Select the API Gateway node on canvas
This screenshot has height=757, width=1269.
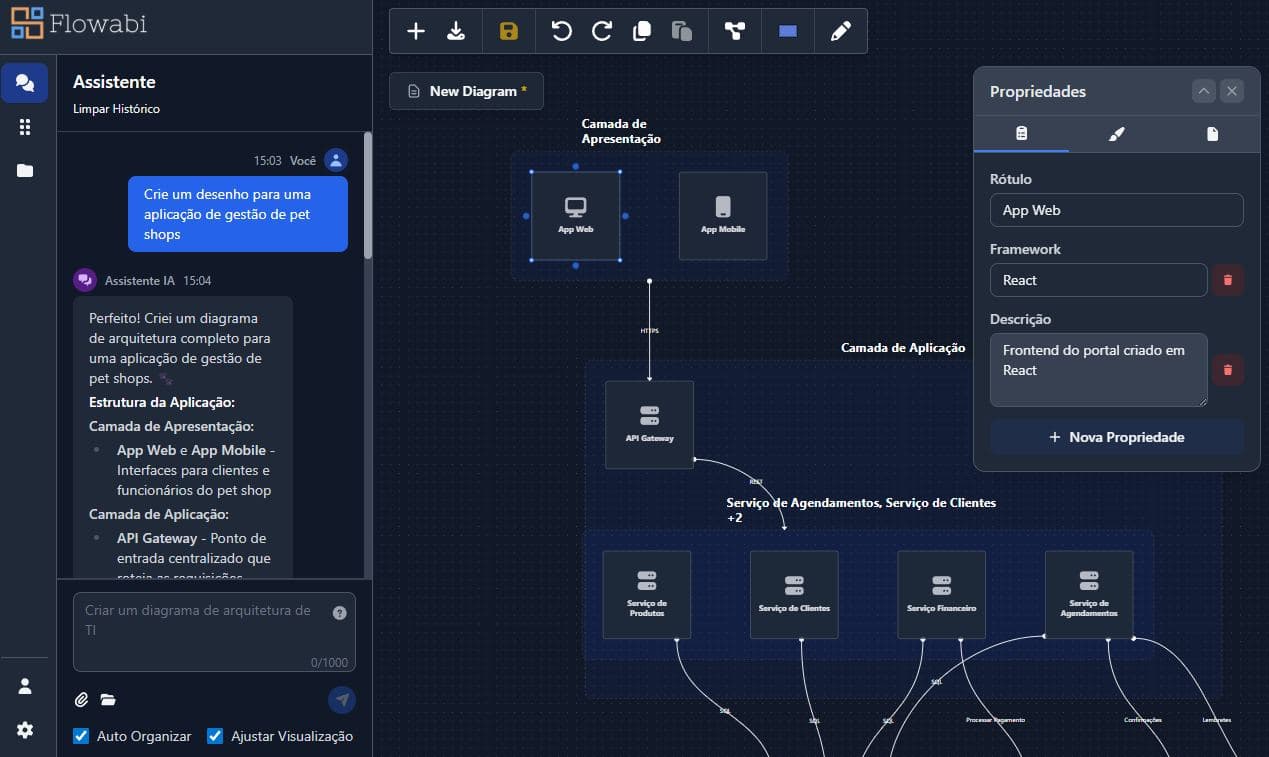649,424
